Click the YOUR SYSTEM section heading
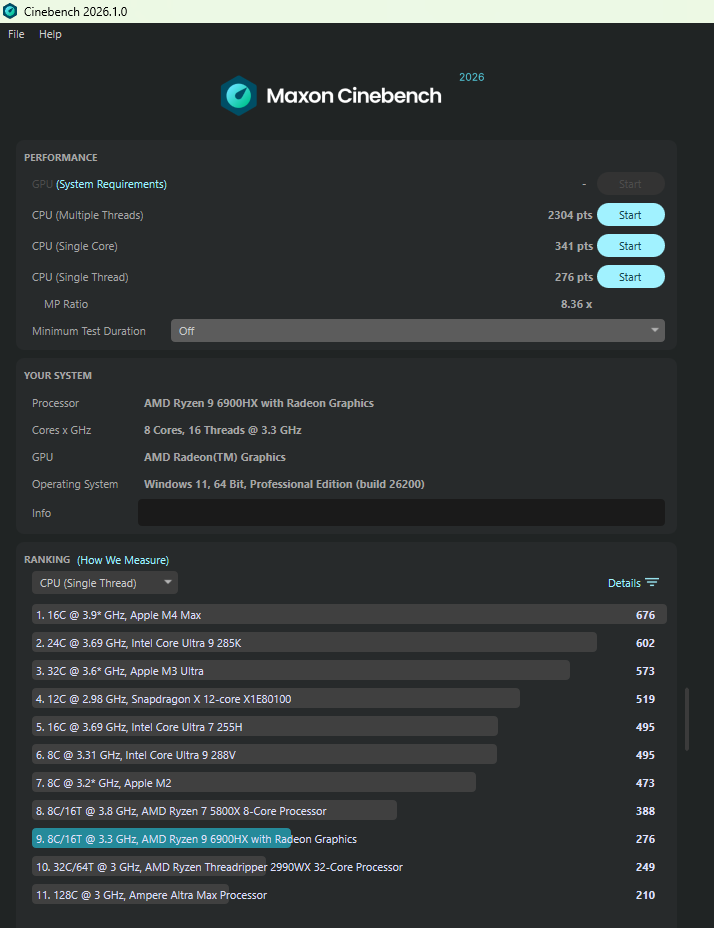Image resolution: width=714 pixels, height=928 pixels. pyautogui.click(x=57, y=375)
